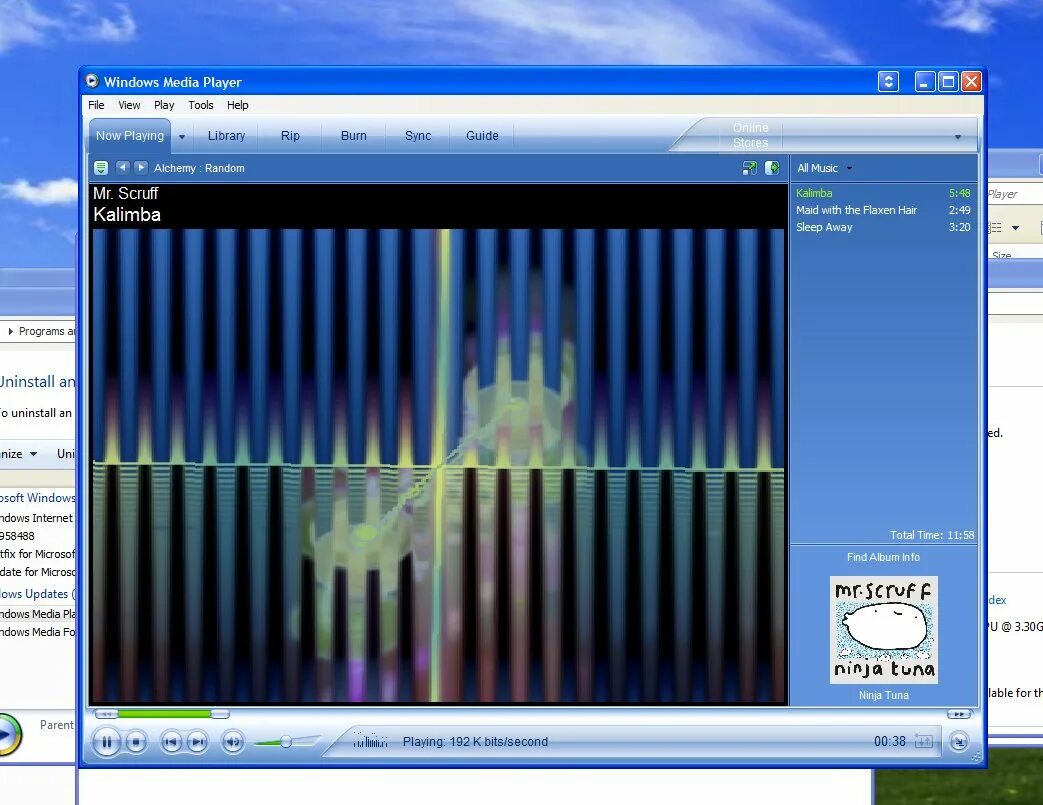
Task: Expand the Online Stores dropdown arrow
Action: tap(958, 136)
